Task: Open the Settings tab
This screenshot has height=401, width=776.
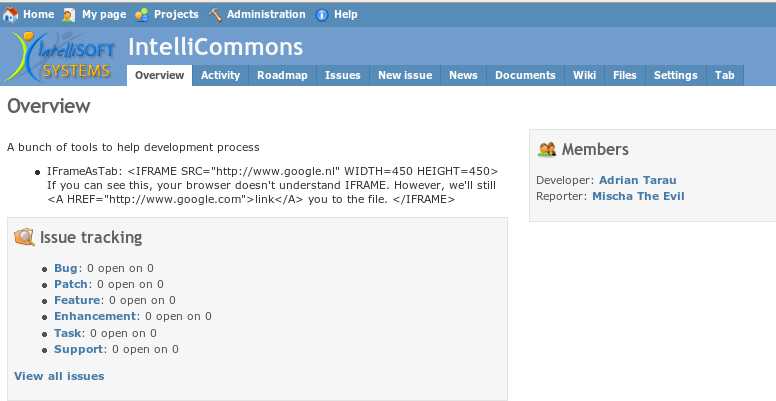Action: [x=676, y=75]
